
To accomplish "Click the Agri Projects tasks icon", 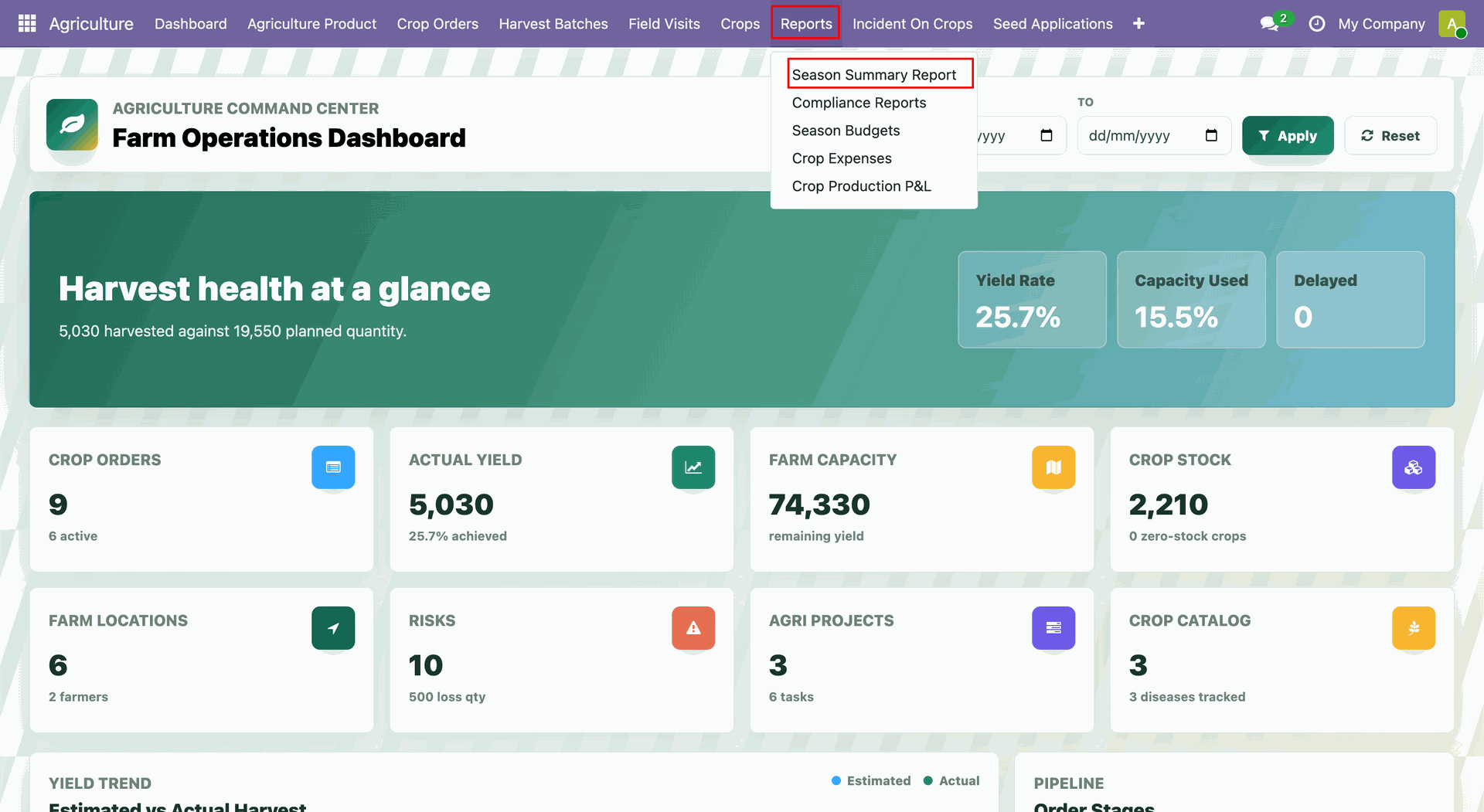I will click(1053, 628).
